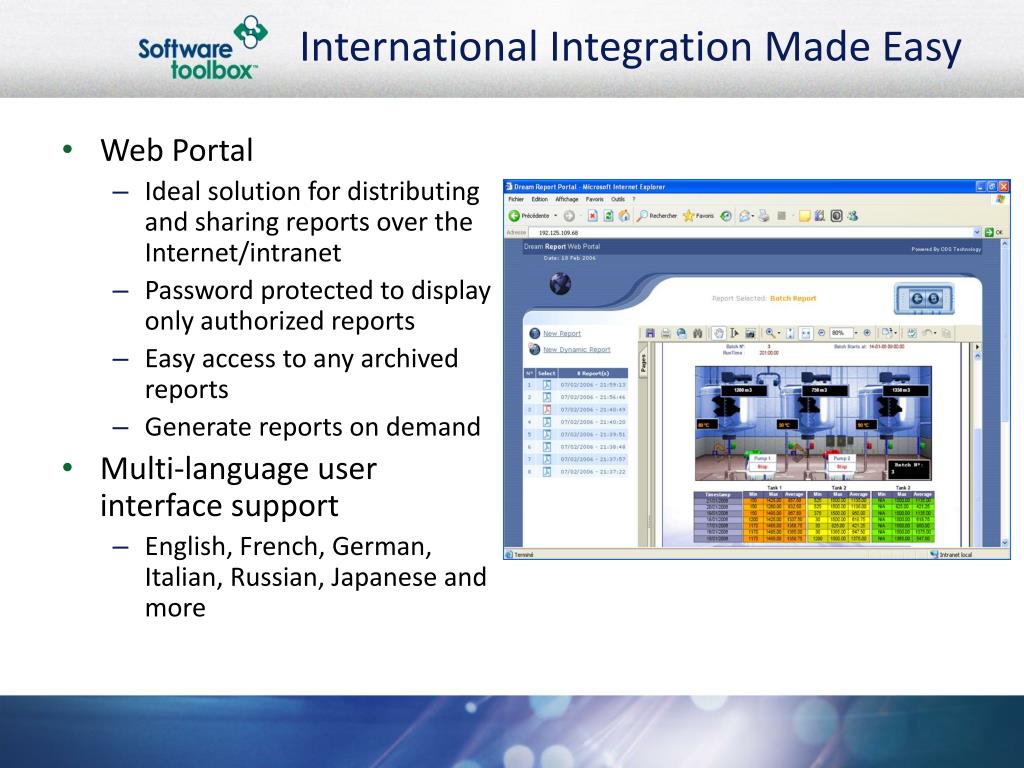Open the Affichage menu
This screenshot has height=768, width=1024.
coord(567,199)
